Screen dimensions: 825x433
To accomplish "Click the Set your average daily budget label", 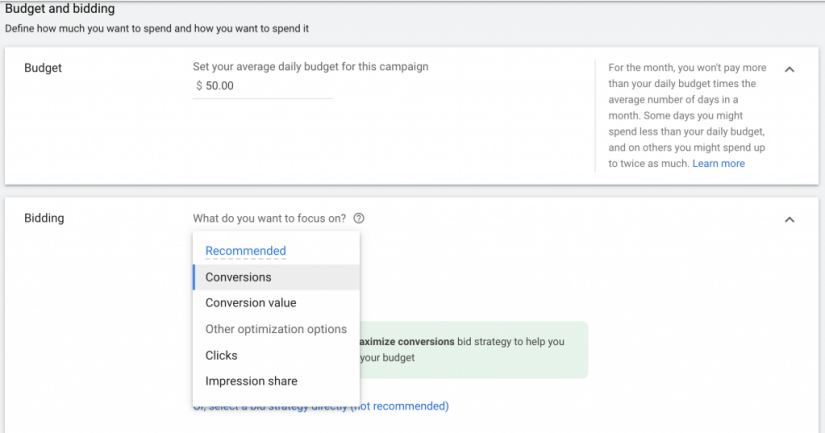I will [310, 67].
